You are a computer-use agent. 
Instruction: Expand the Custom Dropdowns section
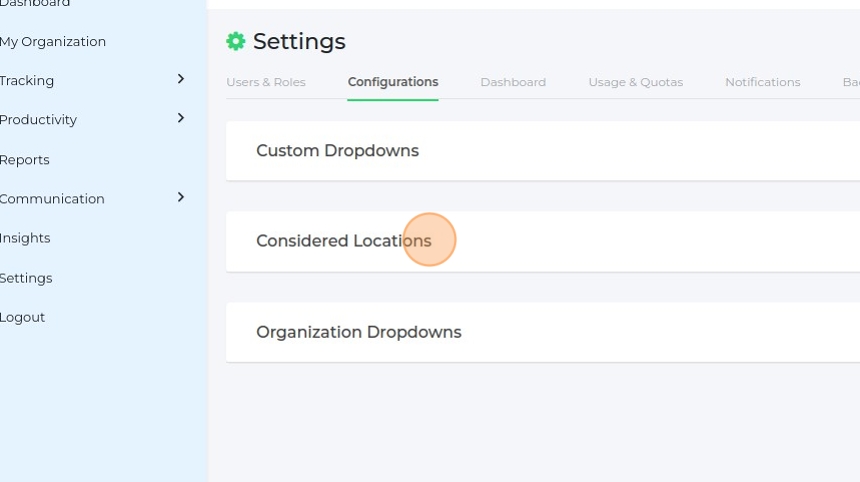[338, 151]
